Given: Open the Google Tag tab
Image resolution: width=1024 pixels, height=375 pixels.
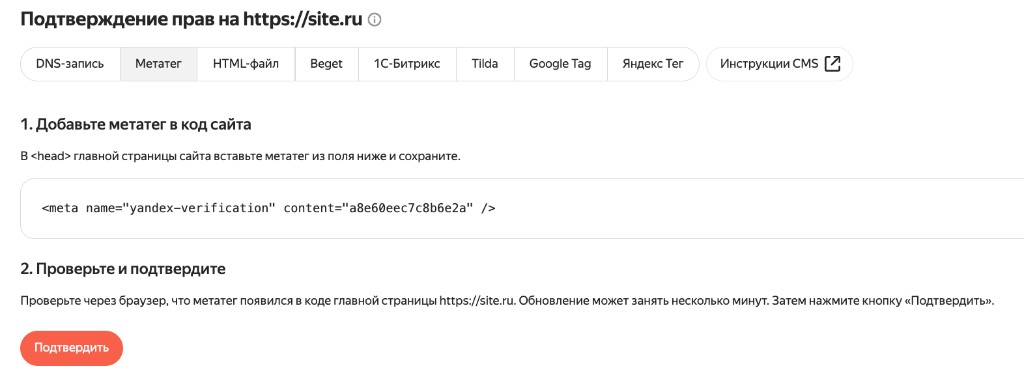Looking at the screenshot, I should pos(560,64).
